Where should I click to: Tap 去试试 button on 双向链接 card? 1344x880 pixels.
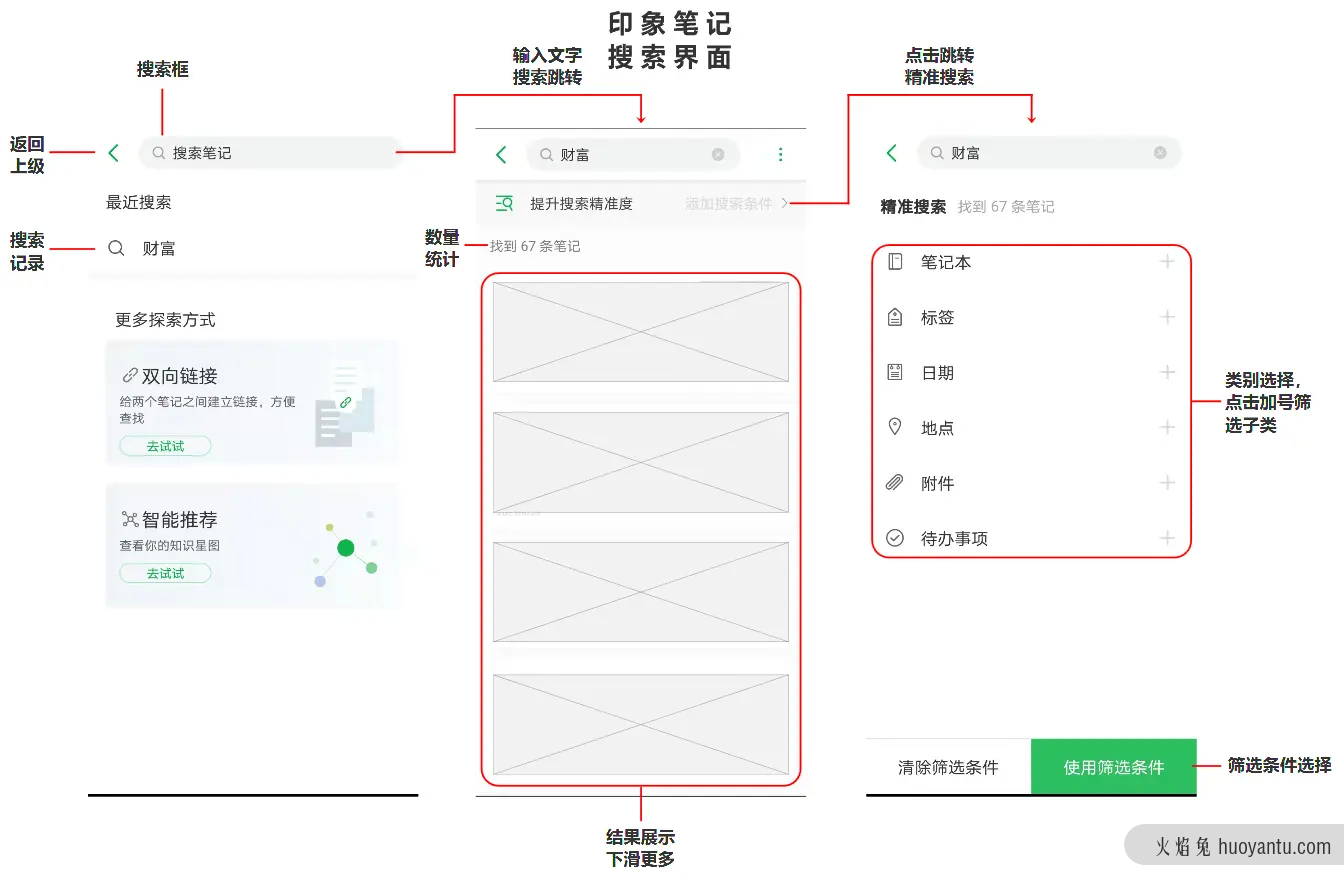point(165,446)
